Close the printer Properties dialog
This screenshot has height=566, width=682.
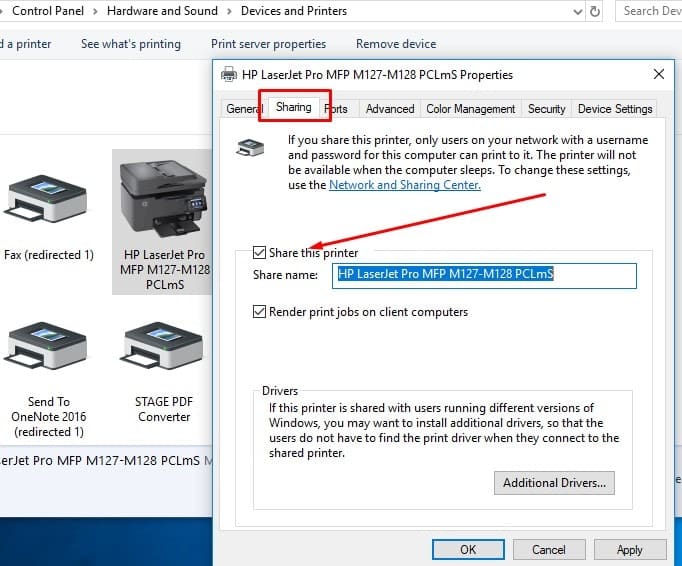pyautogui.click(x=658, y=75)
